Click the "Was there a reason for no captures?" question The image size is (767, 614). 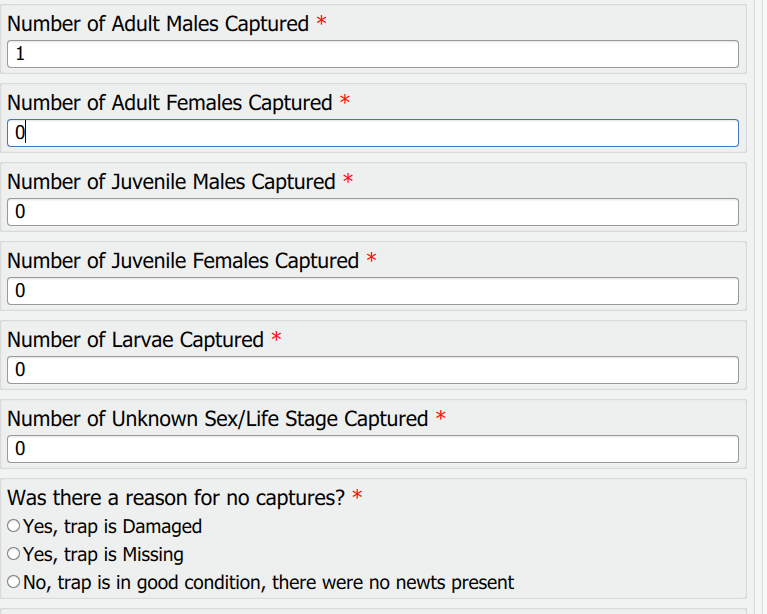pyautogui.click(x=175, y=498)
